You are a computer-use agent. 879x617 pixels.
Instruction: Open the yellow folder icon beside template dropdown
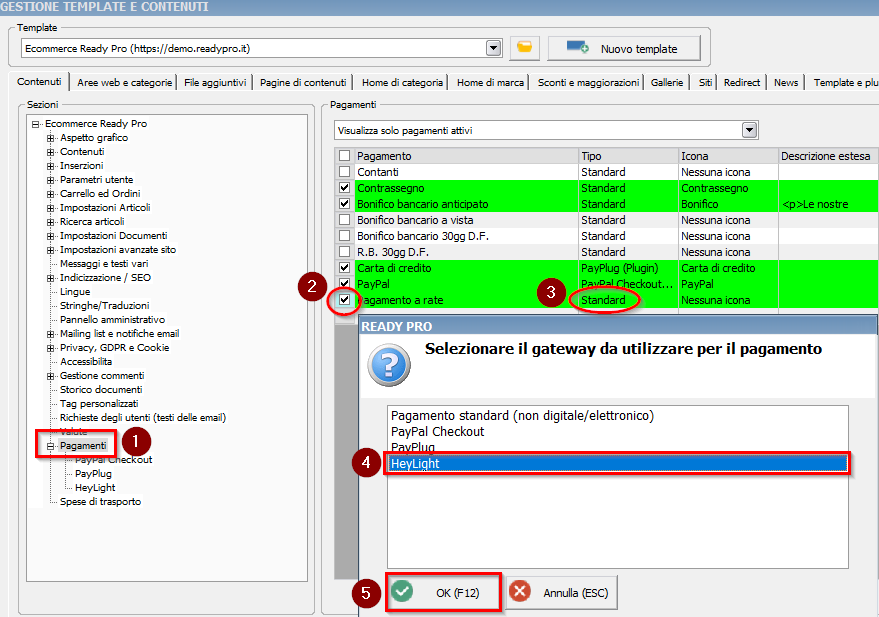525,48
